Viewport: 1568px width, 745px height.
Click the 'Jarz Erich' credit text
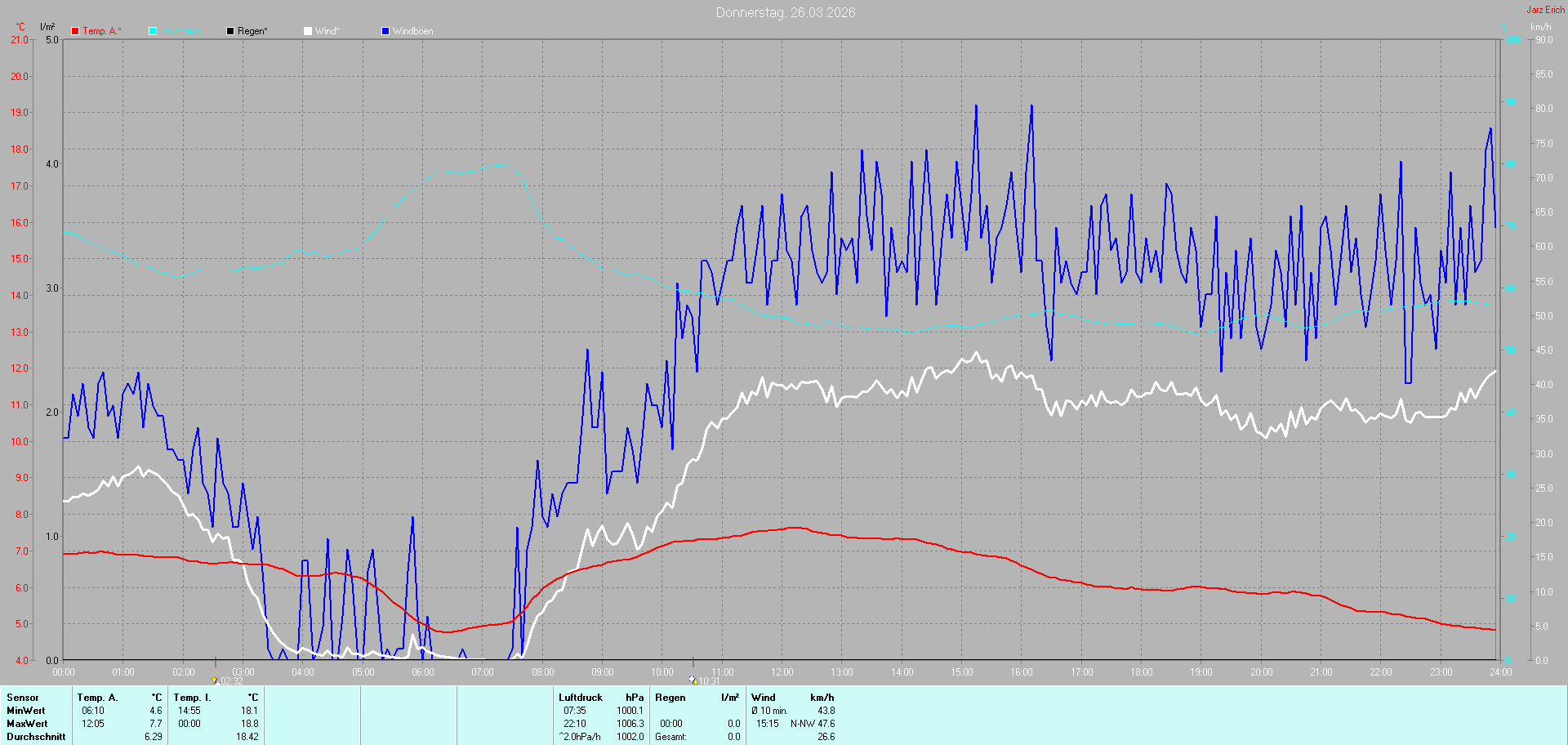coord(1546,10)
